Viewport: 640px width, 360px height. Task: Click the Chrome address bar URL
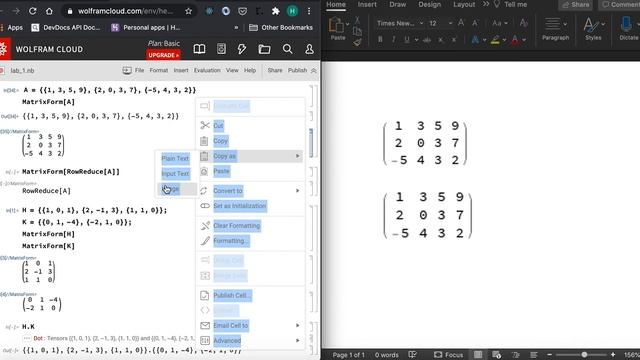125,11
